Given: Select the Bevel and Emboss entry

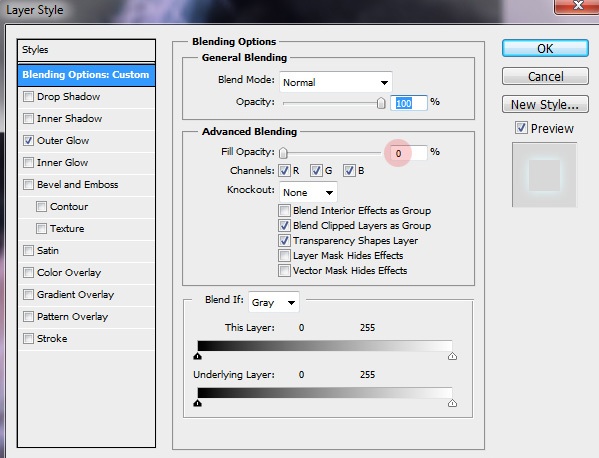Looking at the screenshot, I should pyautogui.click(x=78, y=184).
